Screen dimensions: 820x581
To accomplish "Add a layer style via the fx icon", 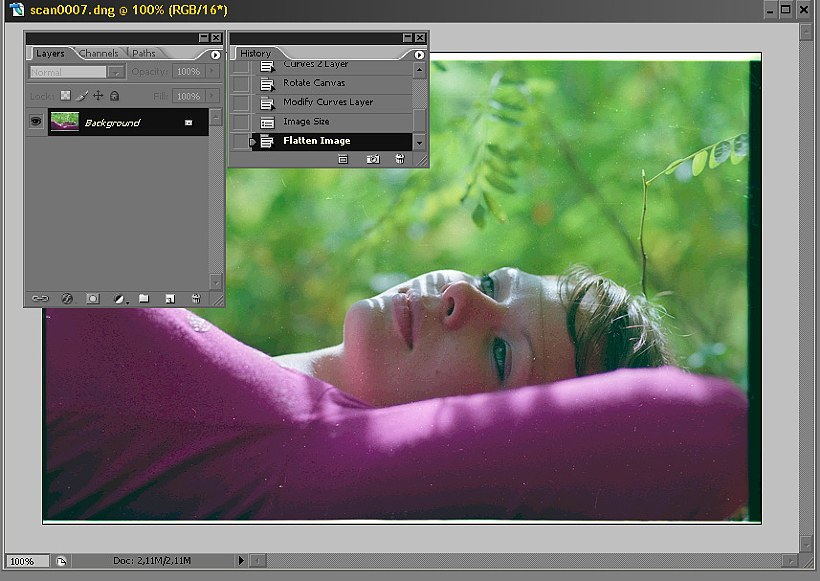I will pos(67,298).
